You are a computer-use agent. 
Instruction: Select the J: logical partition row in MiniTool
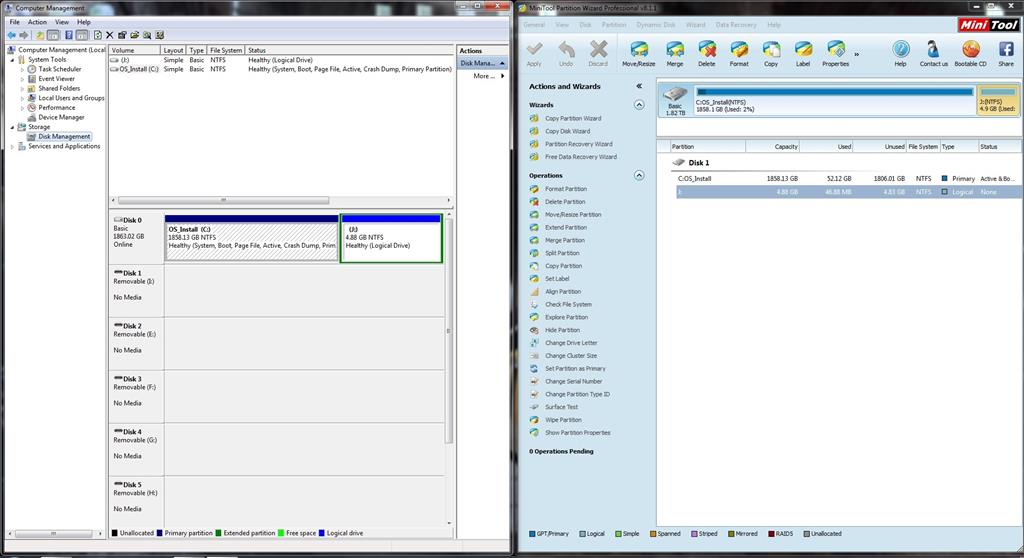849,192
